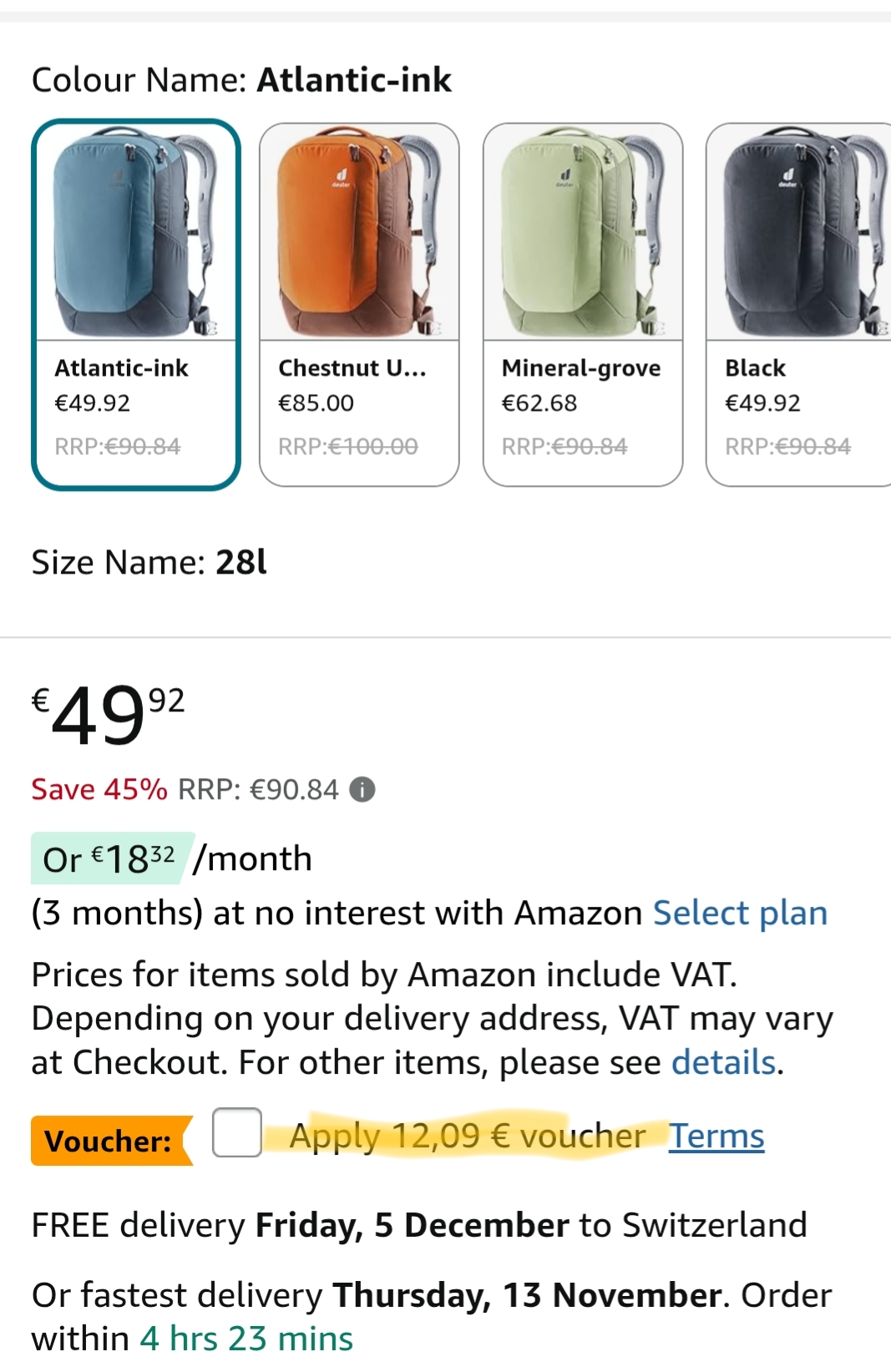Screen dimensions: 891x1372
Task: Choose the Mineral-grove green backpack image
Action: [x=582, y=231]
